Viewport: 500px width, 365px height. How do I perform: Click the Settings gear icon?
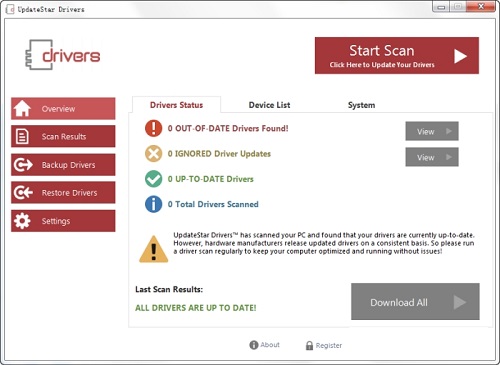tap(22, 221)
